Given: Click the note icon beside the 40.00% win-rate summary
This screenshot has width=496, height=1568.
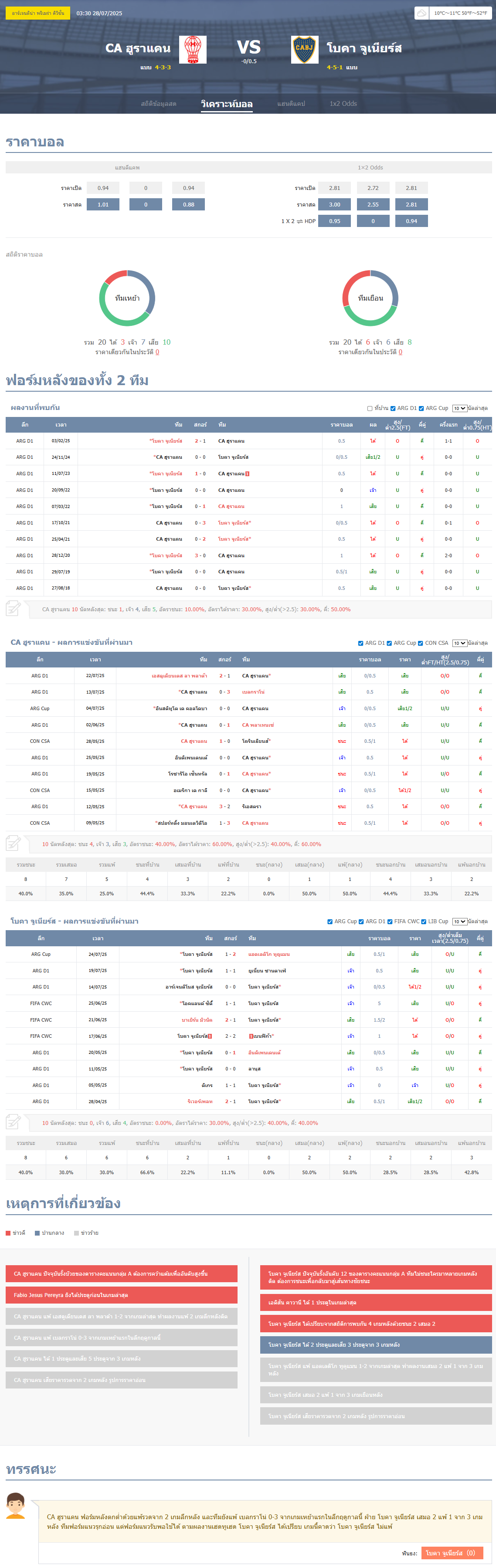Looking at the screenshot, I should (x=14, y=843).
